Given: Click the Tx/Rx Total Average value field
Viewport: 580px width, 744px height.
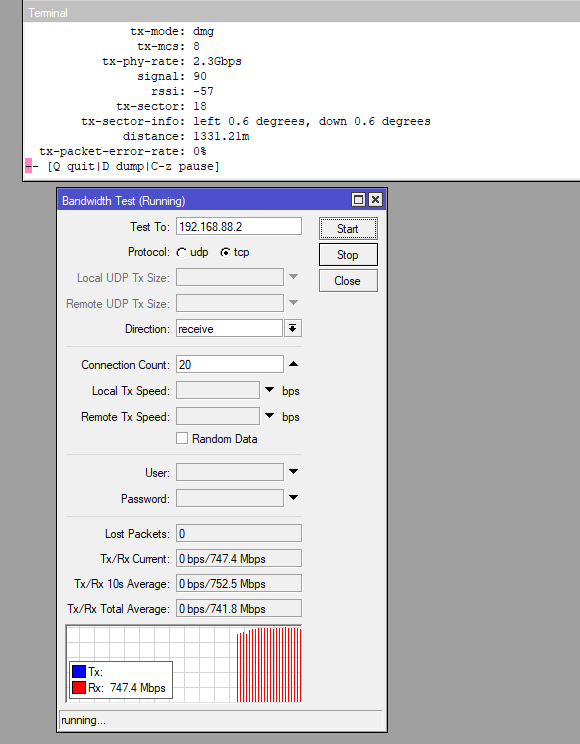Looking at the screenshot, I should tap(239, 609).
